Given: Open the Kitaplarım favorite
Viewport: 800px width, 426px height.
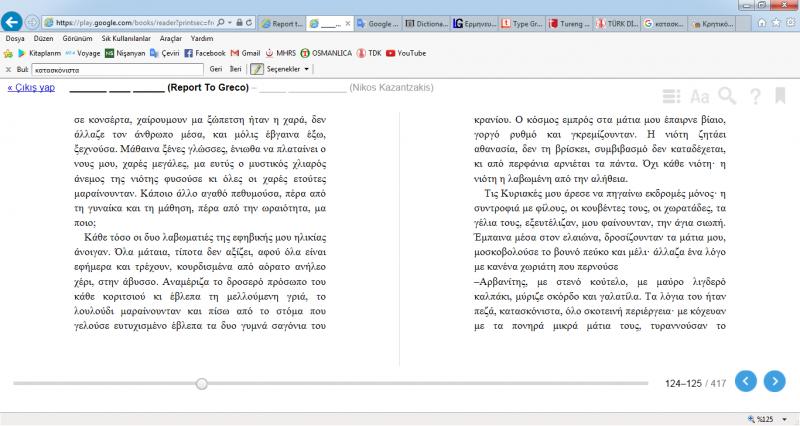Looking at the screenshot, I should 39,53.
